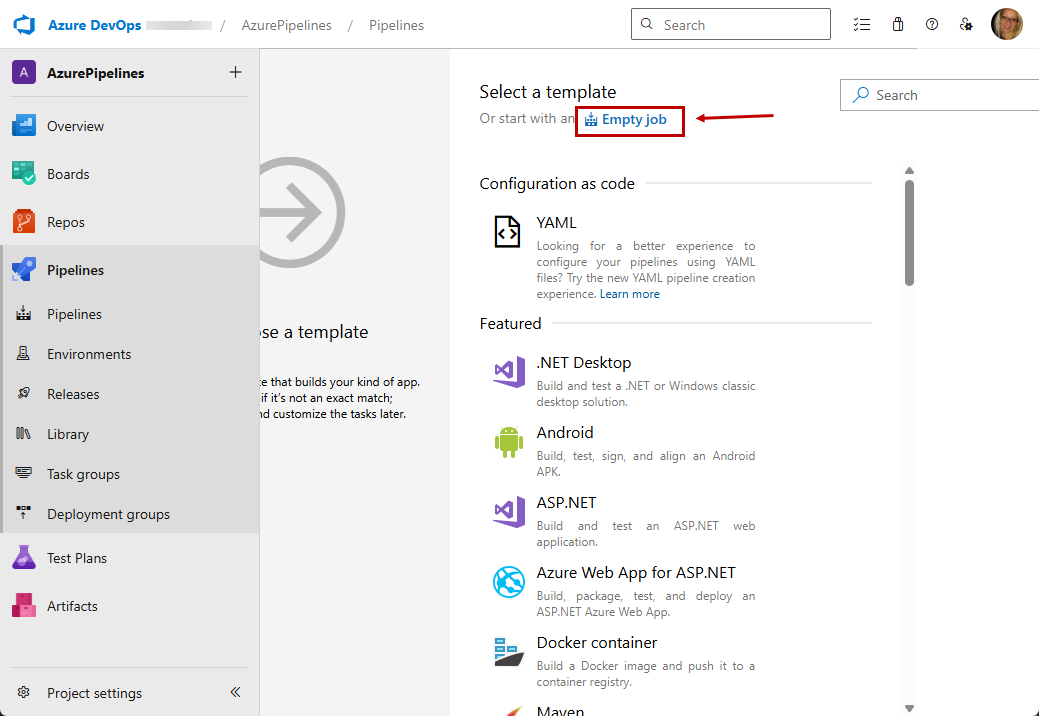Click the Artifacts sidebar icon

click(24, 605)
